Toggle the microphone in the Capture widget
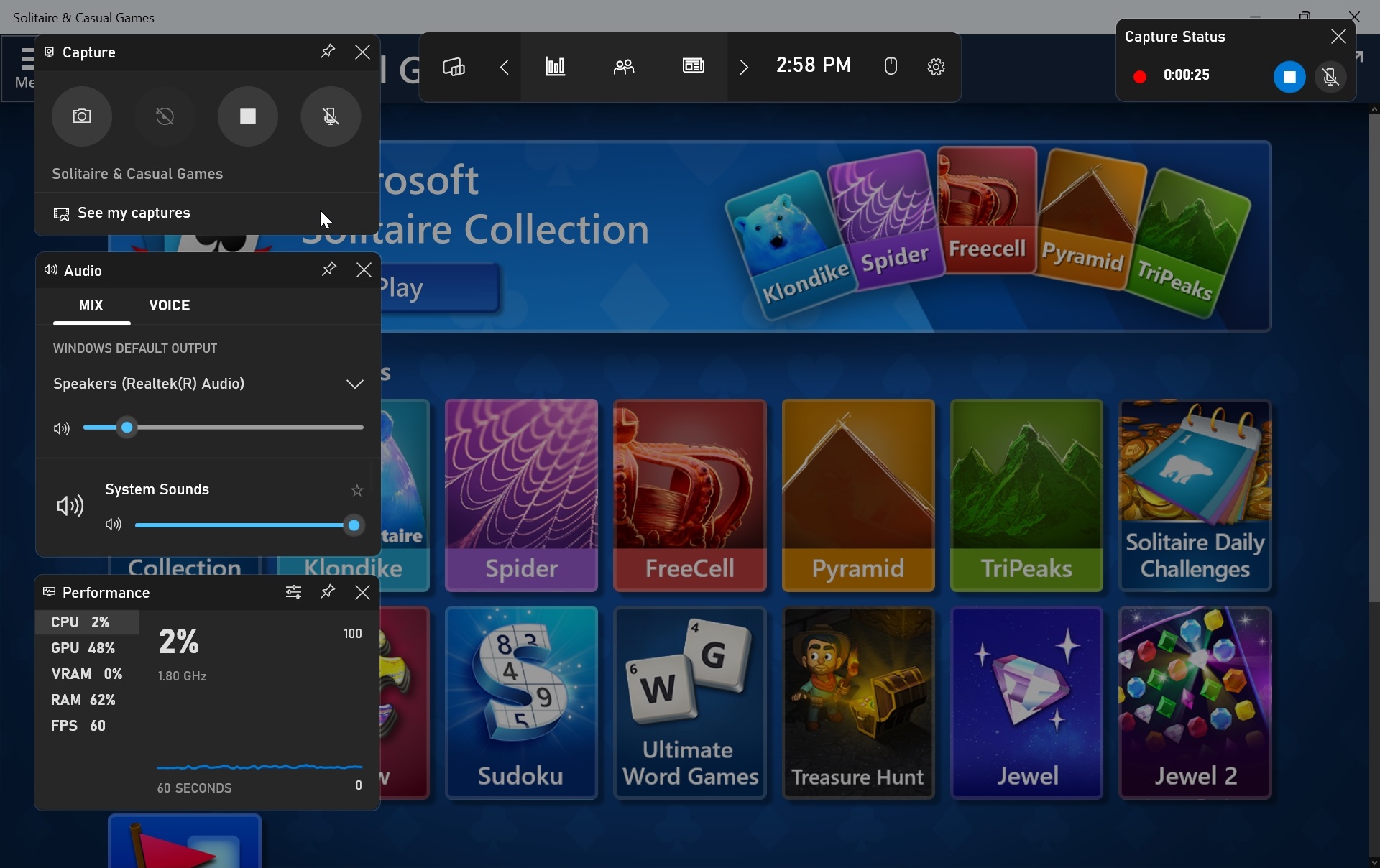The width and height of the screenshot is (1380, 868). click(x=331, y=116)
